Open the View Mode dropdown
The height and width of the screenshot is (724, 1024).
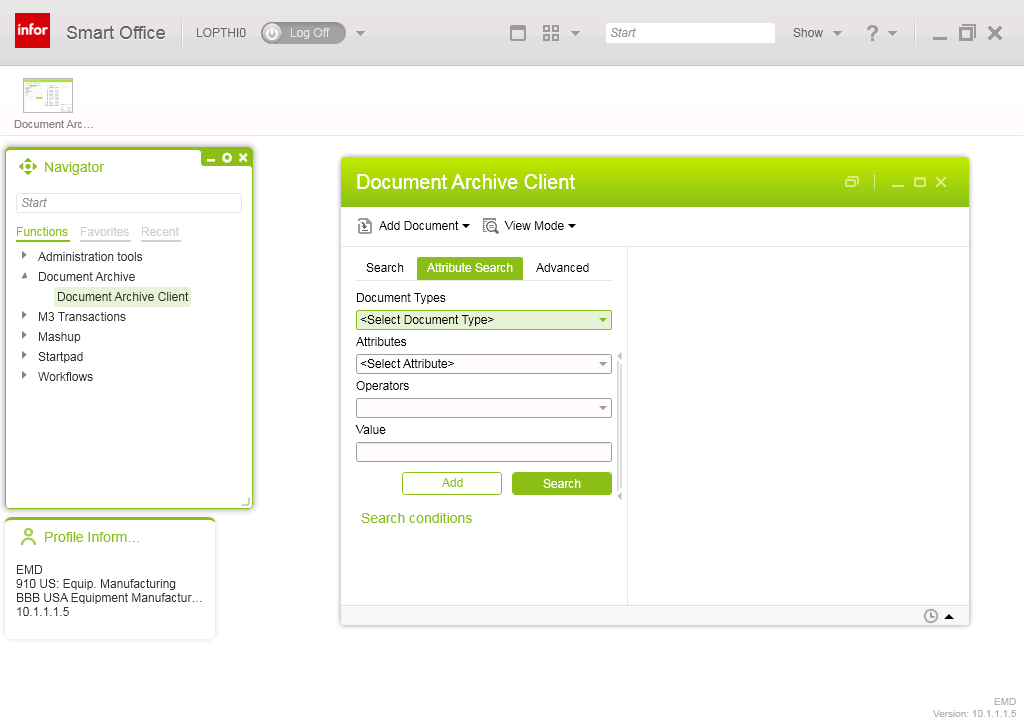[x=530, y=226]
